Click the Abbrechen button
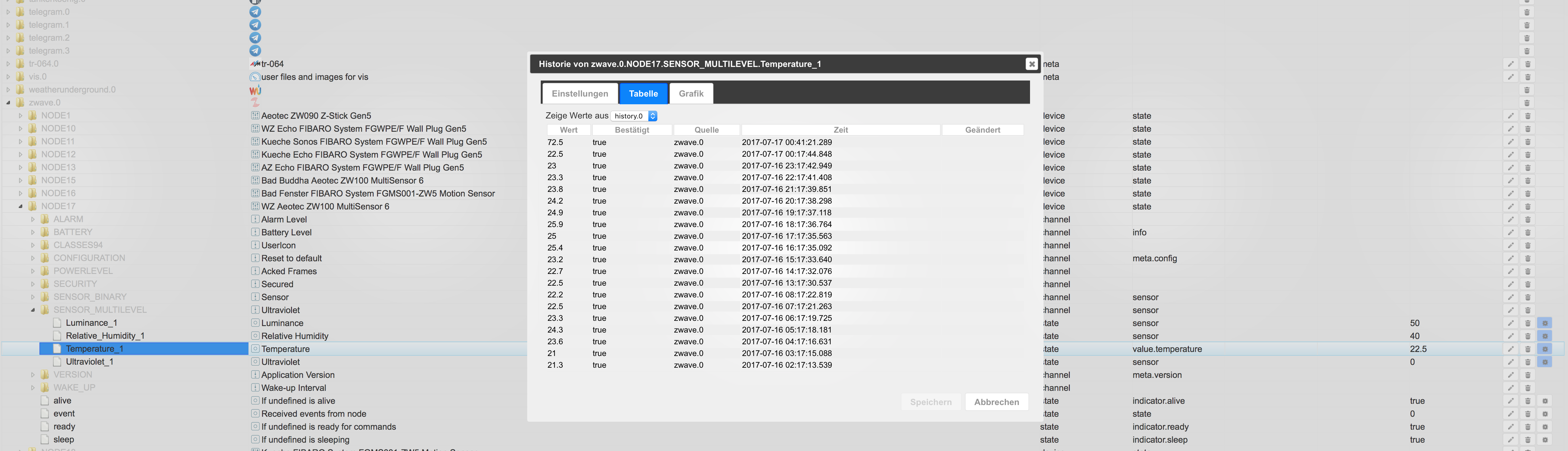Image resolution: width=1568 pixels, height=451 pixels. 996,402
